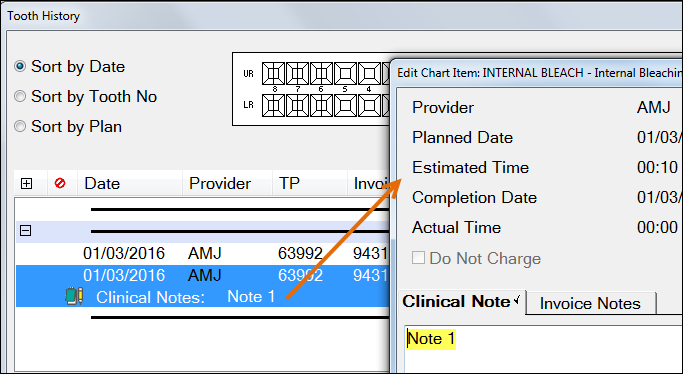Viewport: 683px width, 374px height.
Task: Click into the Note 1 text field
Action: (x=543, y=348)
